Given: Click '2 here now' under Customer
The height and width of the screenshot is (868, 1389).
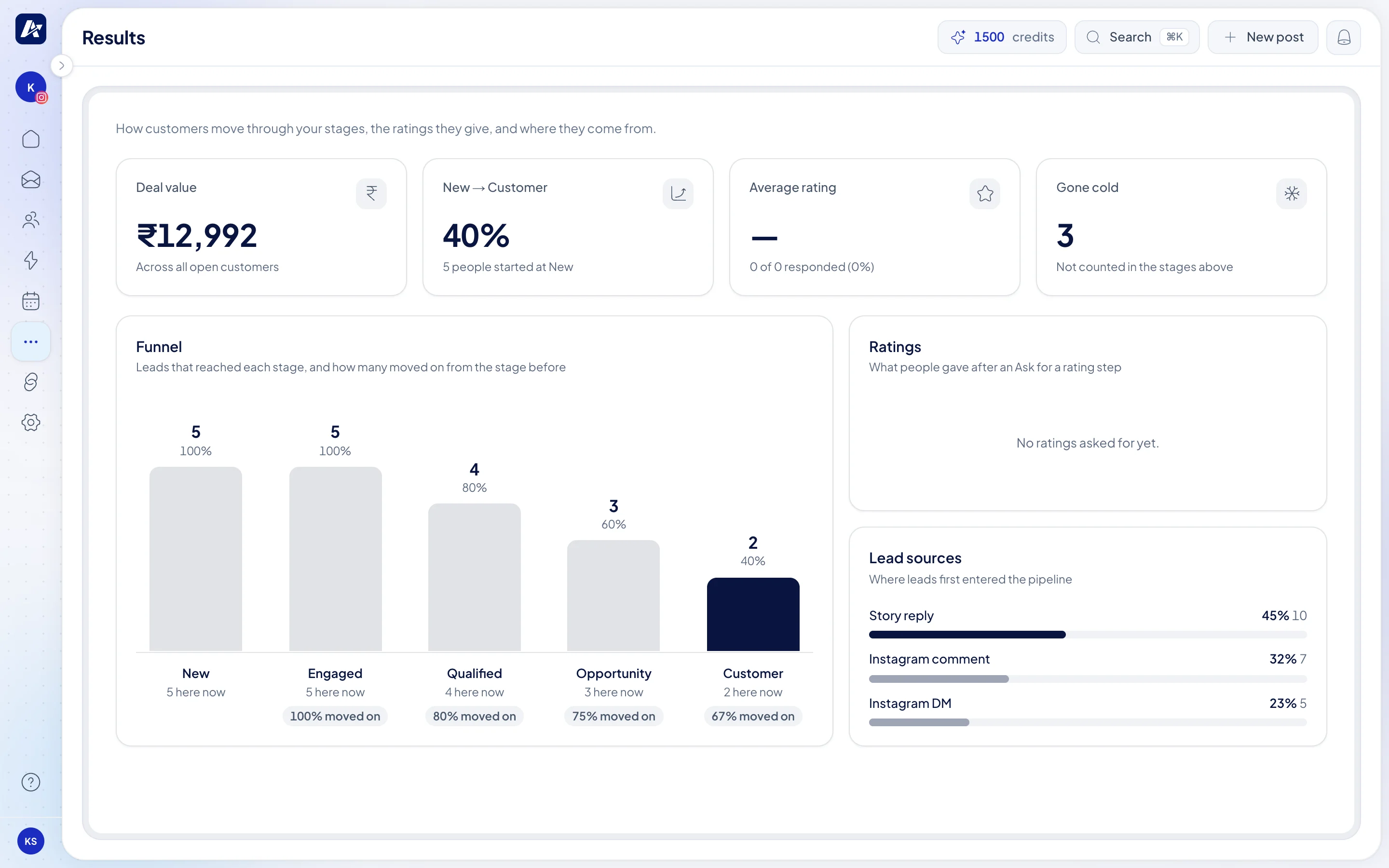Looking at the screenshot, I should tap(753, 692).
